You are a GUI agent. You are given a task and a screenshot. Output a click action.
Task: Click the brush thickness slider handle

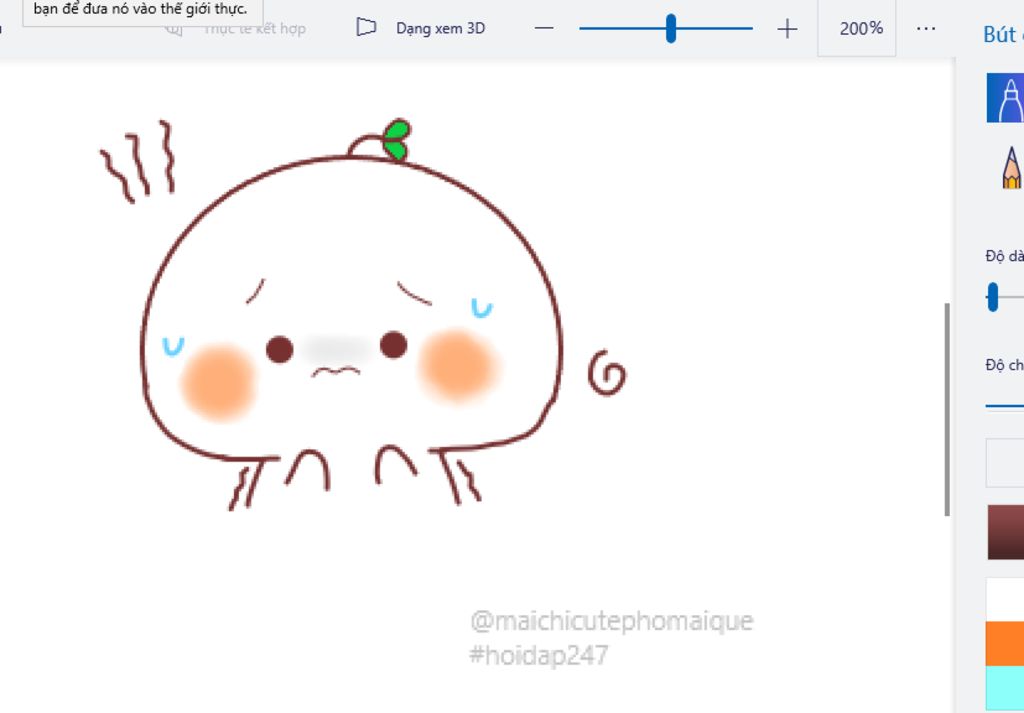(993, 297)
